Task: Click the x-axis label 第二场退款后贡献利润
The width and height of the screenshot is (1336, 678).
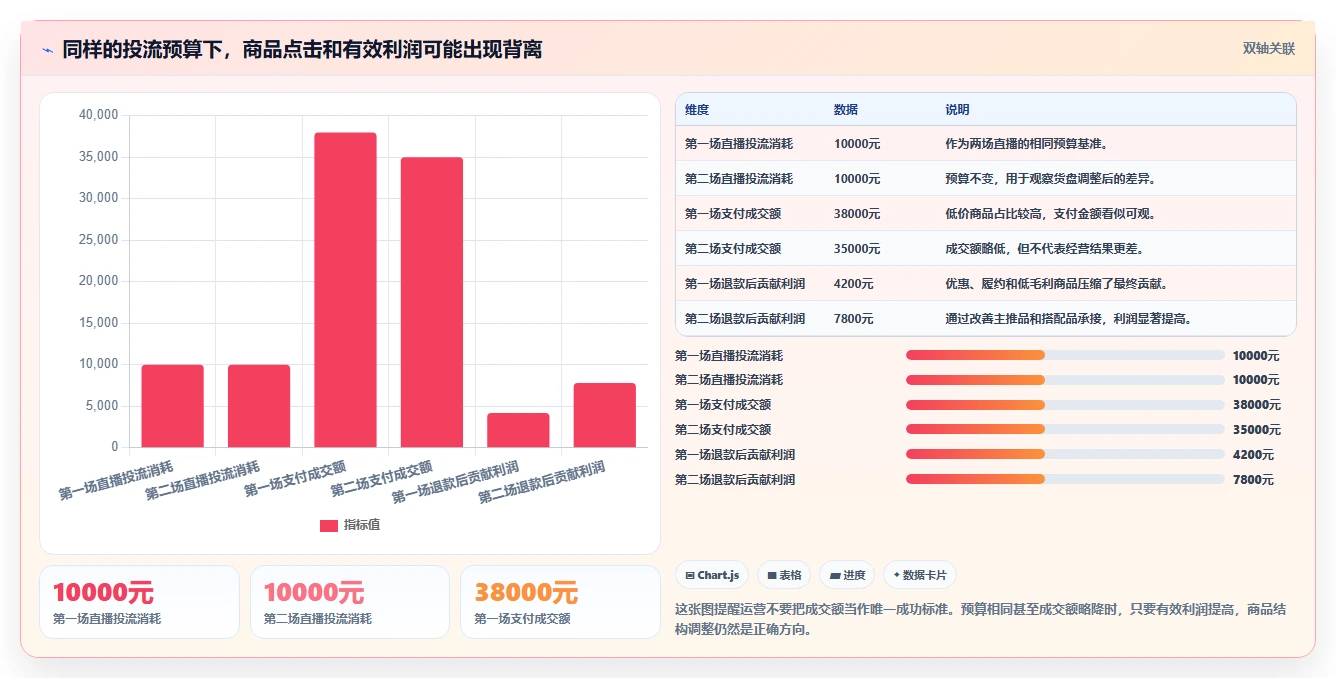Action: [x=541, y=482]
